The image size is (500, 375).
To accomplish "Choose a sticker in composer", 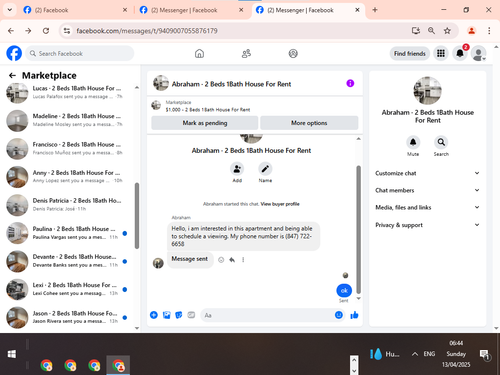I will point(179,315).
